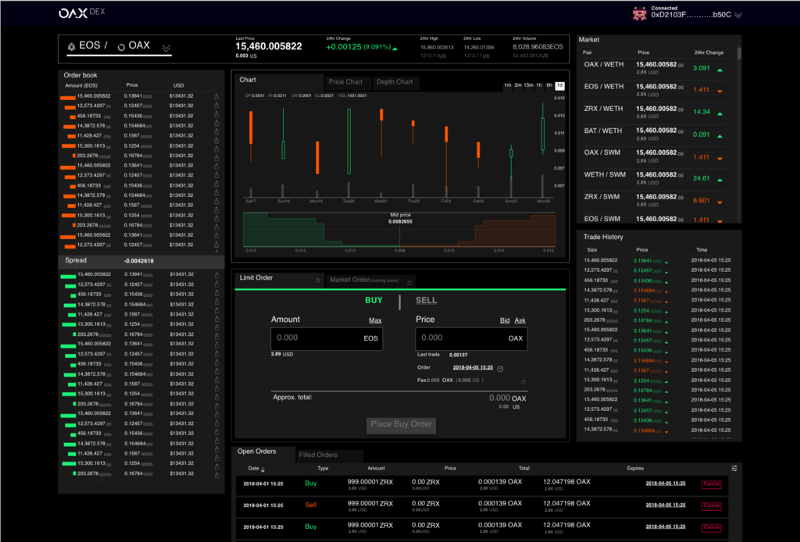Switch to the Depth Chart tab
Screen dimensions: 800x542
(x=394, y=82)
